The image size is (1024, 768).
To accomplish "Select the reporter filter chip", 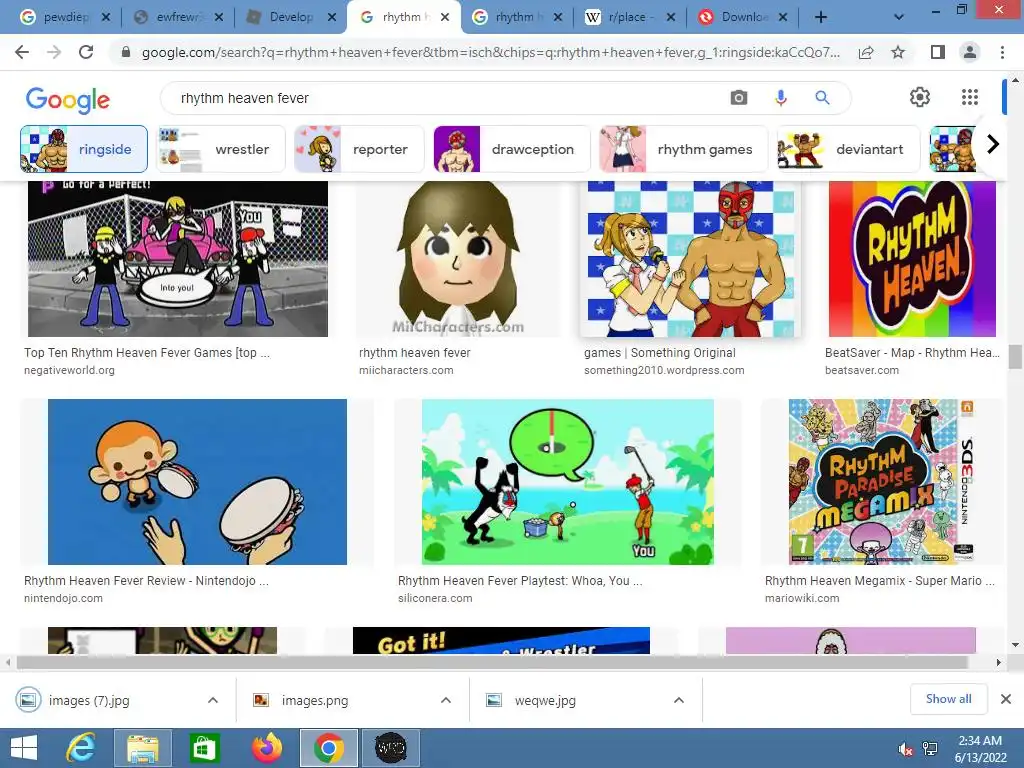I will pos(359,149).
